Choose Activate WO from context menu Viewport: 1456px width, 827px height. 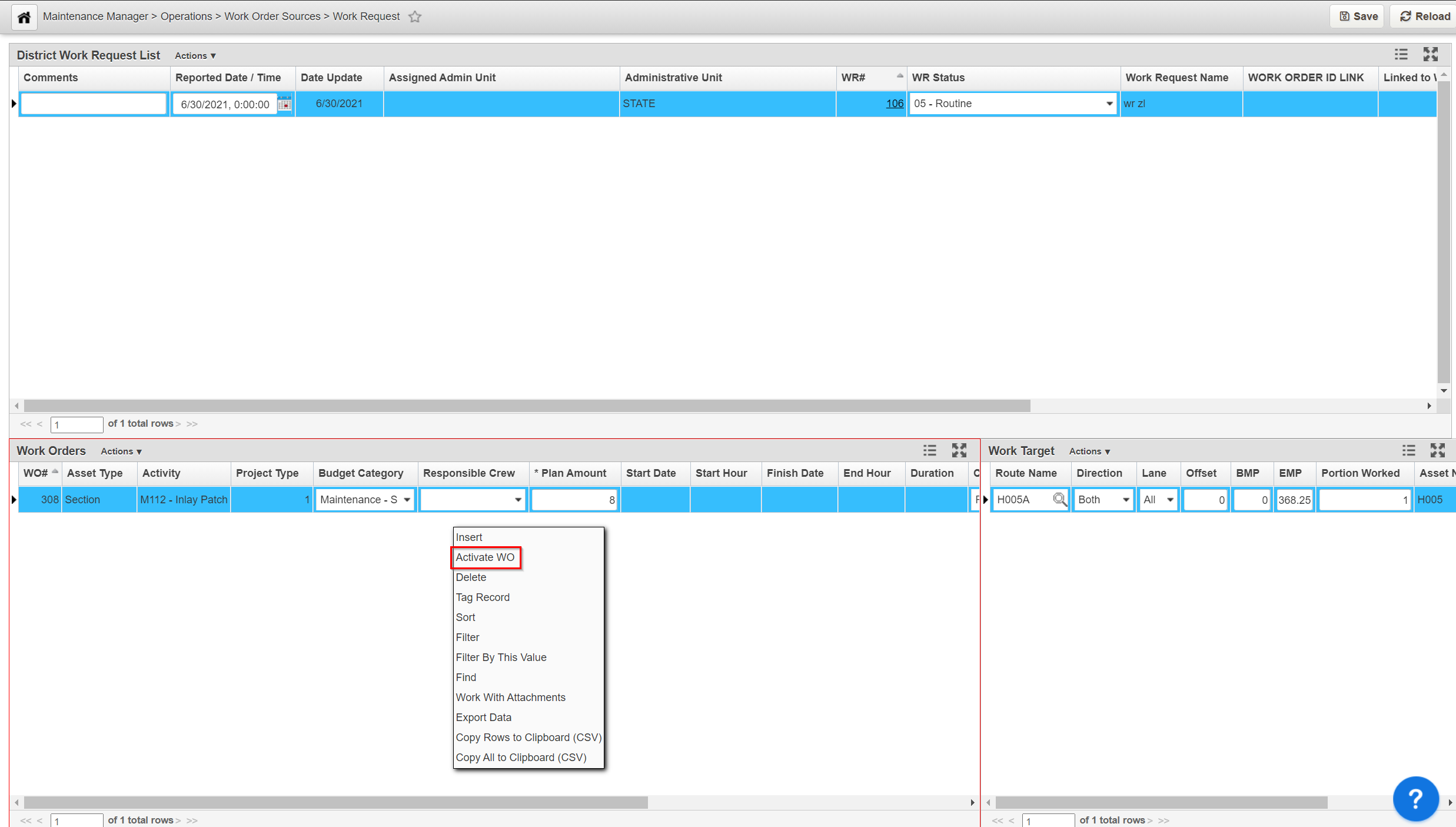(485, 557)
